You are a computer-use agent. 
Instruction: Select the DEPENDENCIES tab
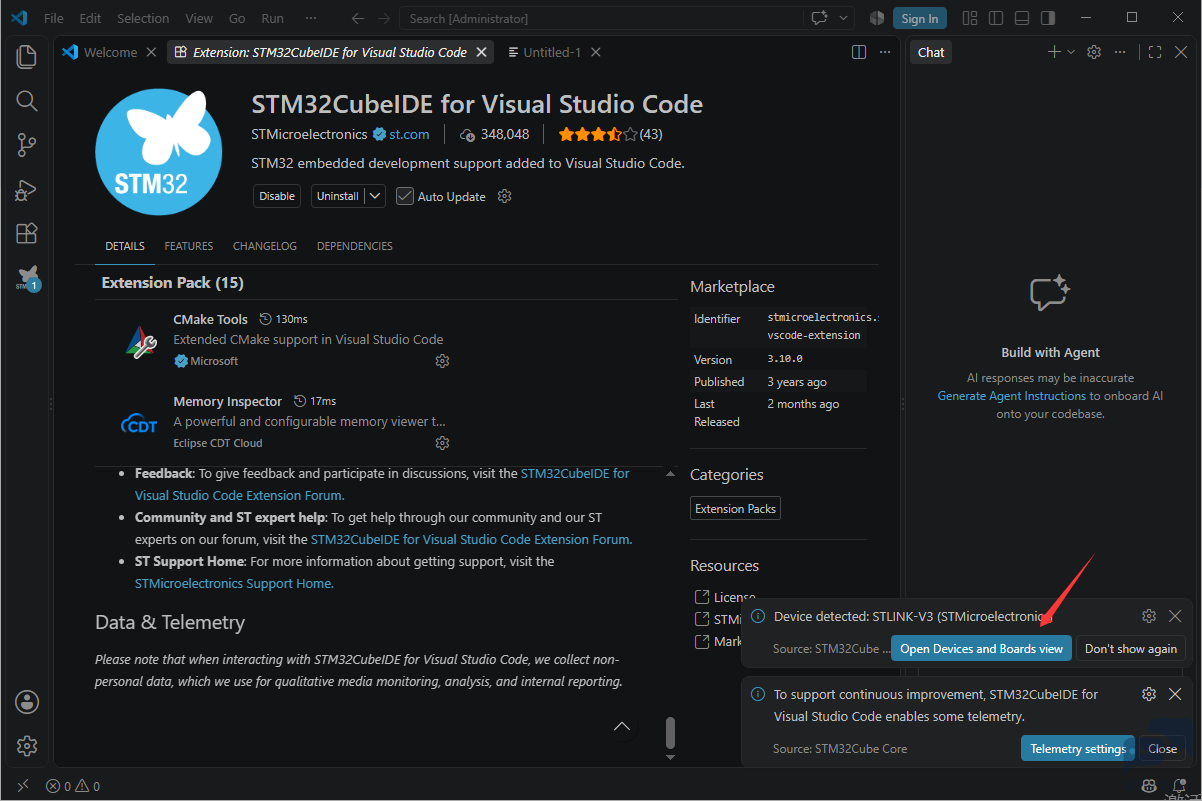coord(355,246)
